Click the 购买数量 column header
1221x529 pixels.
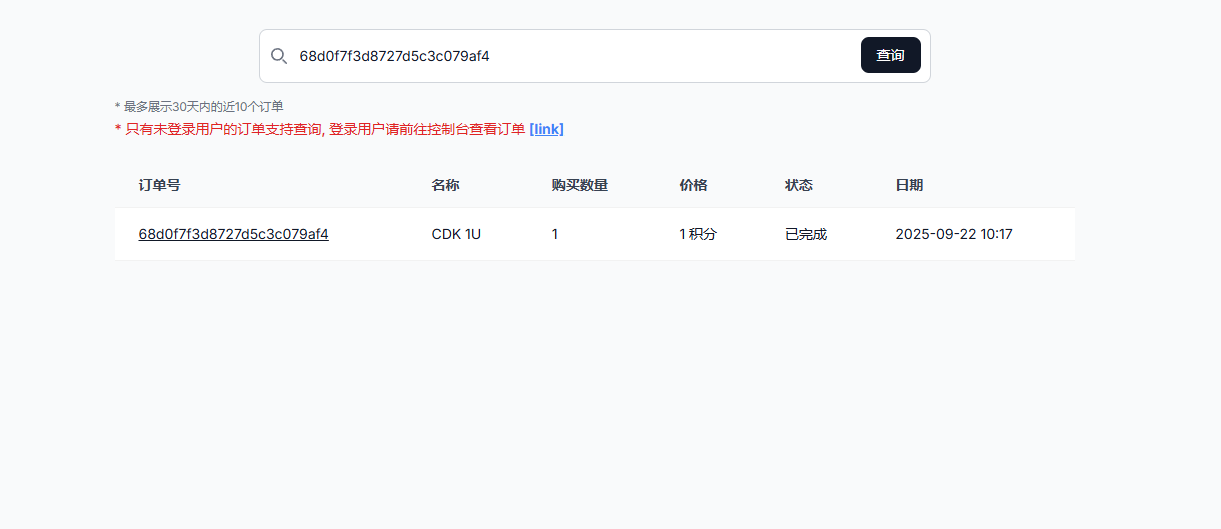pos(579,185)
